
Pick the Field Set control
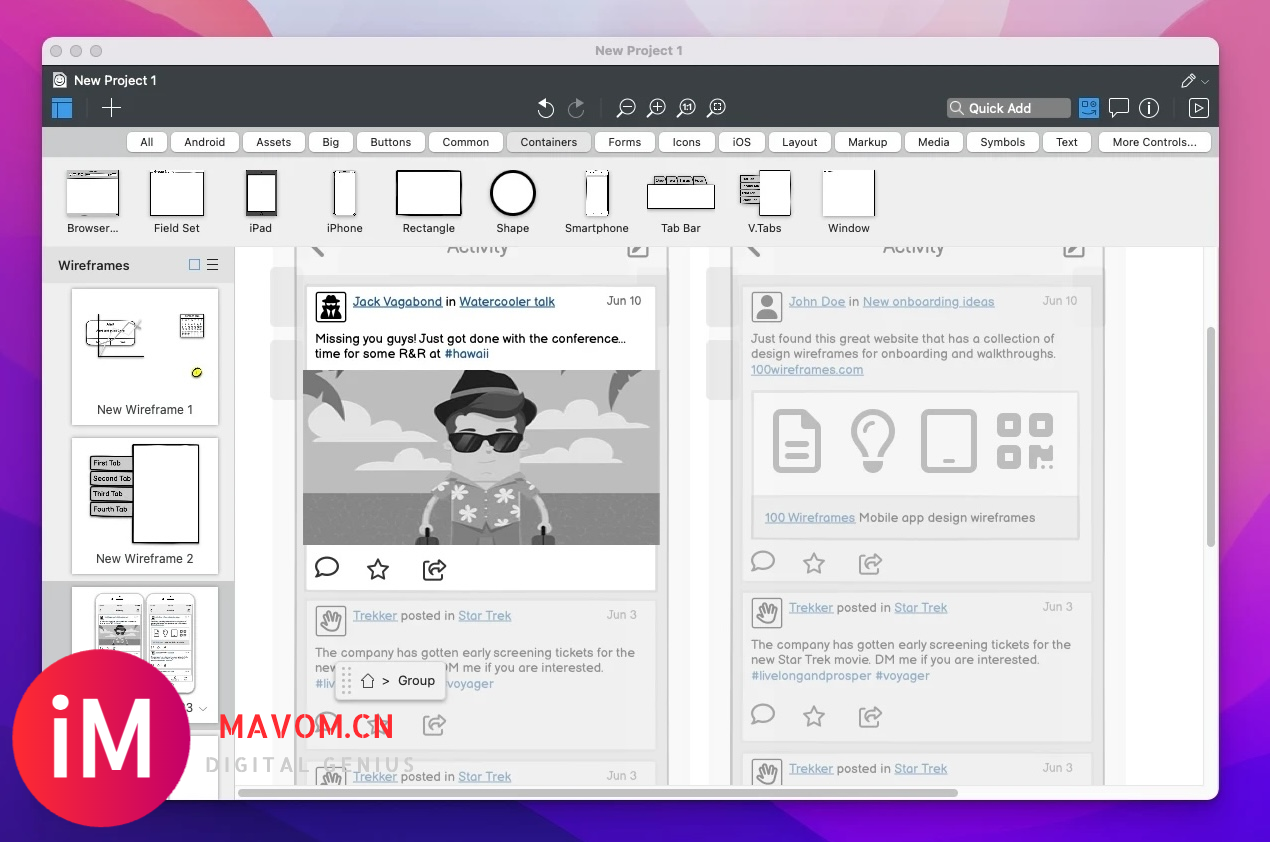(x=177, y=202)
